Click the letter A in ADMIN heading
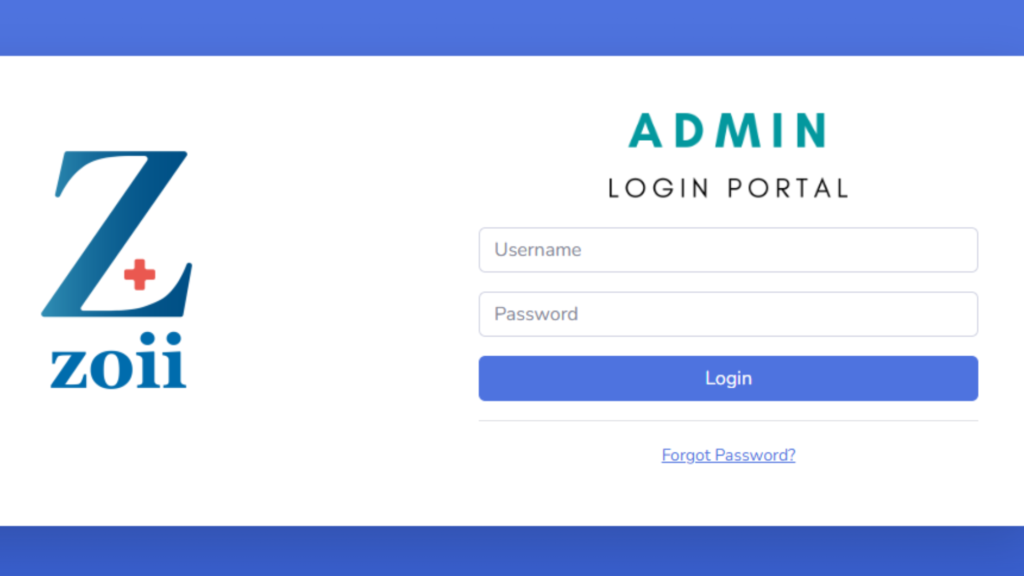1024x576 pixels. pyautogui.click(x=646, y=131)
